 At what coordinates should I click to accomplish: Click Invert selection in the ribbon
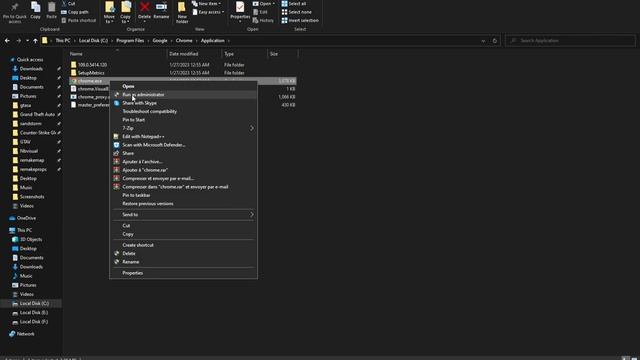[x=300, y=20]
